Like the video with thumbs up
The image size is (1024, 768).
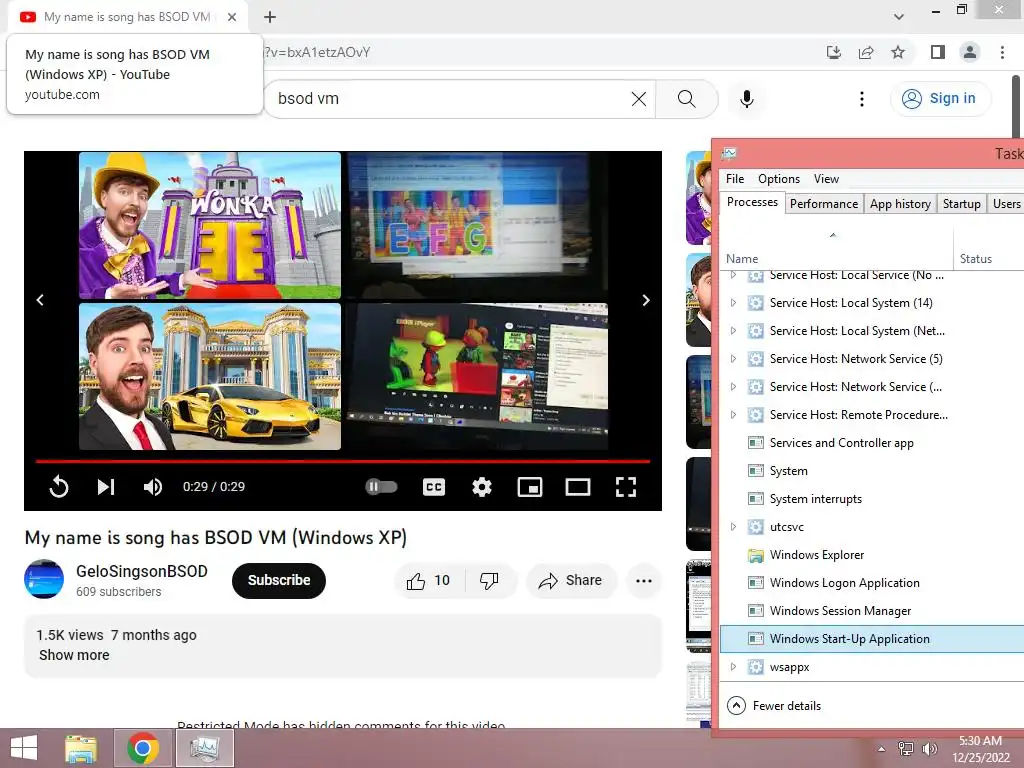tap(428, 581)
